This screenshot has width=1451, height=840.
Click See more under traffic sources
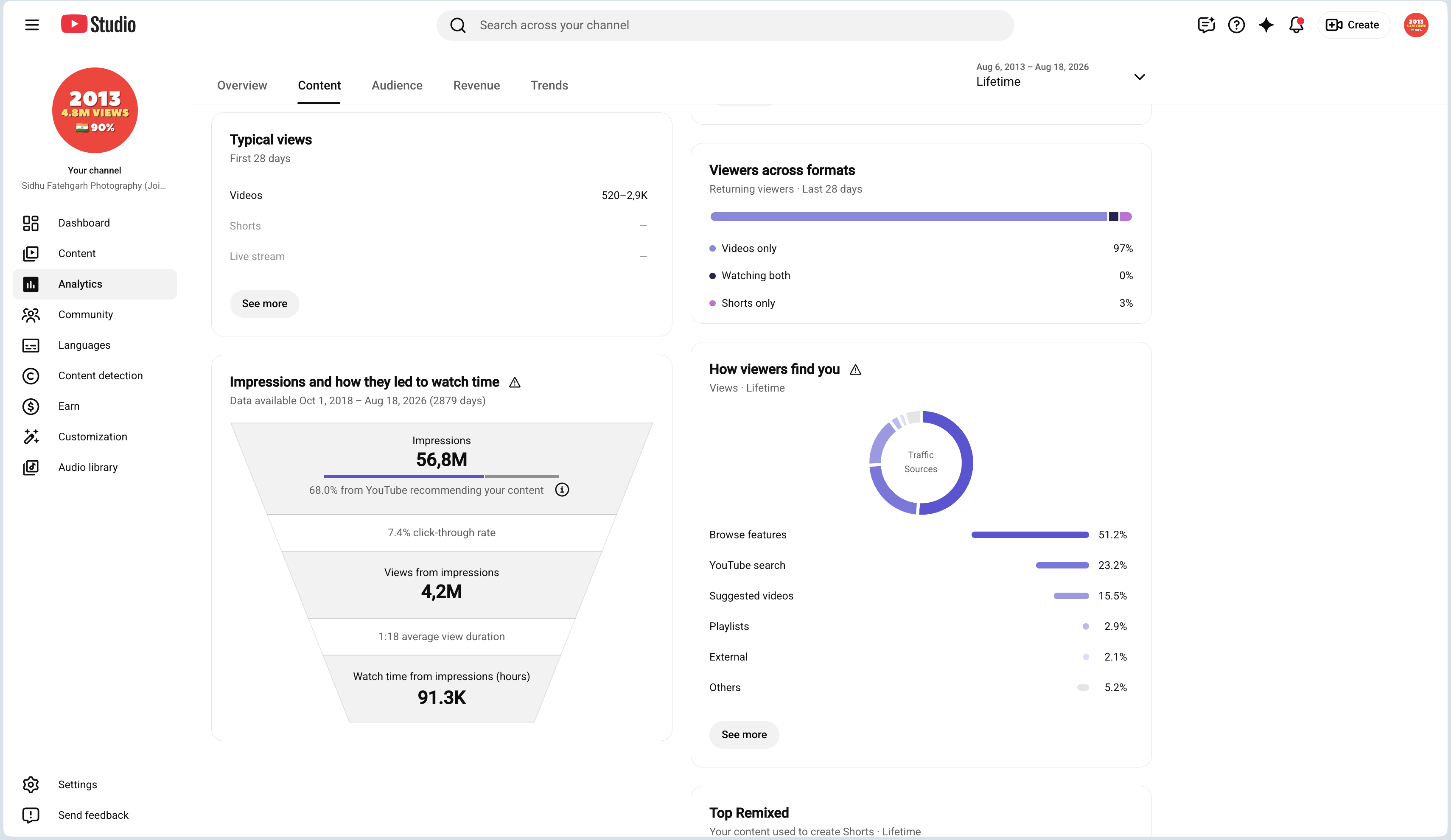click(x=744, y=735)
